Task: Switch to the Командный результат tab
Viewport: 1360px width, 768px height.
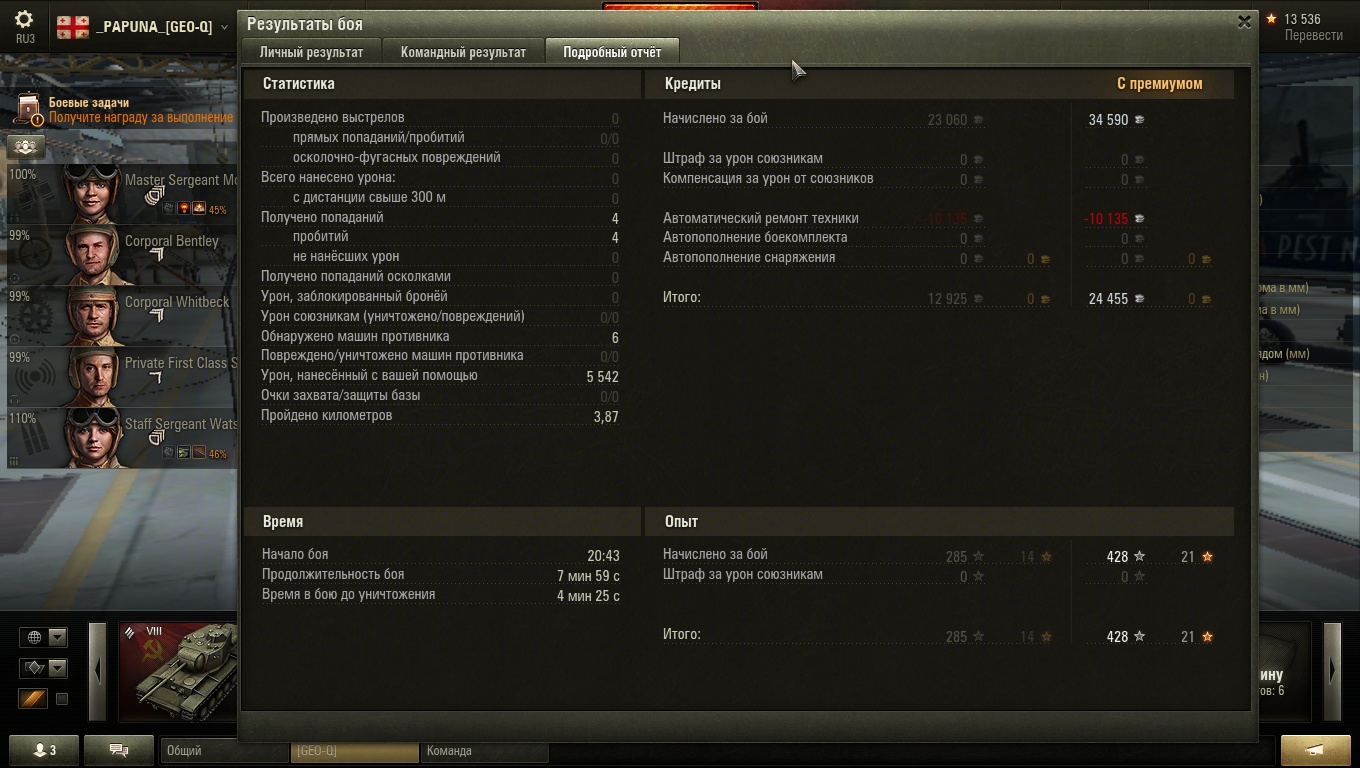Action: click(463, 52)
